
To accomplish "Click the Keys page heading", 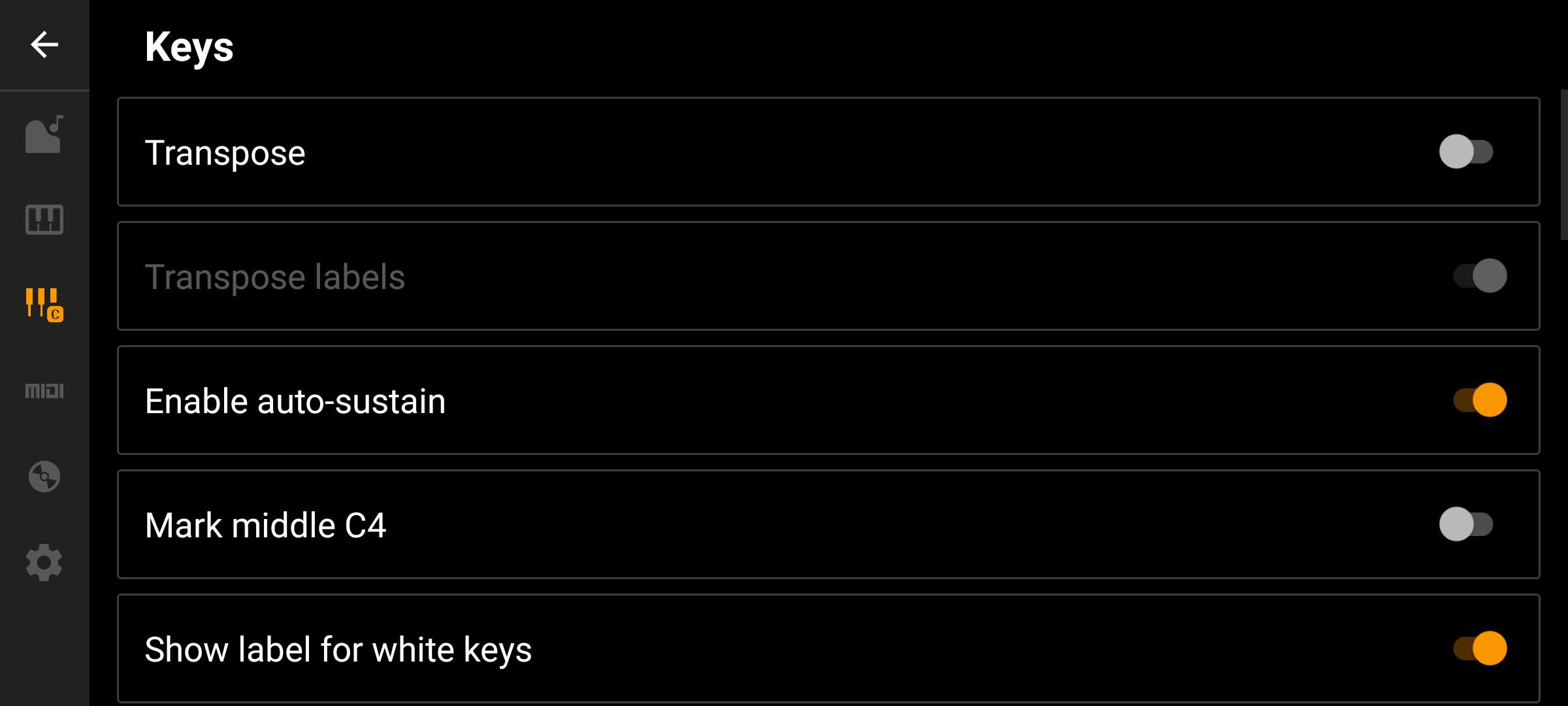I will (189, 47).
